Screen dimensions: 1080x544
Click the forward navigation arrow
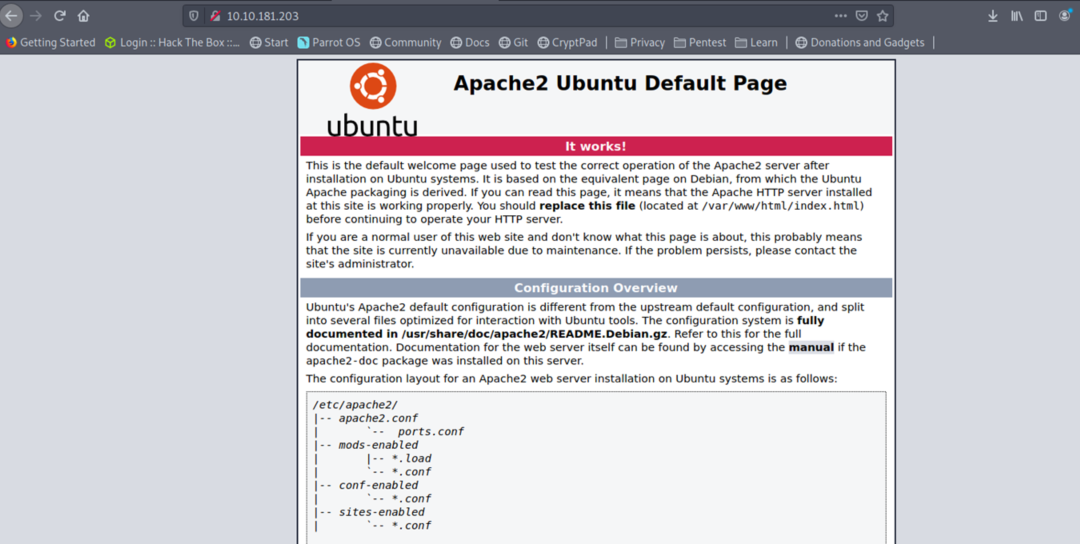(36, 15)
